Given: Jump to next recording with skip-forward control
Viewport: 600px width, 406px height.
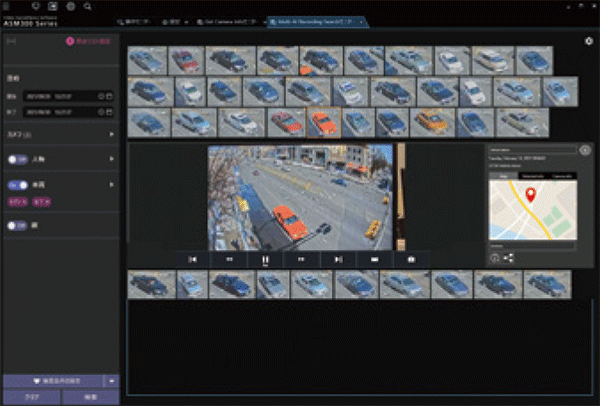Looking at the screenshot, I should (x=338, y=259).
